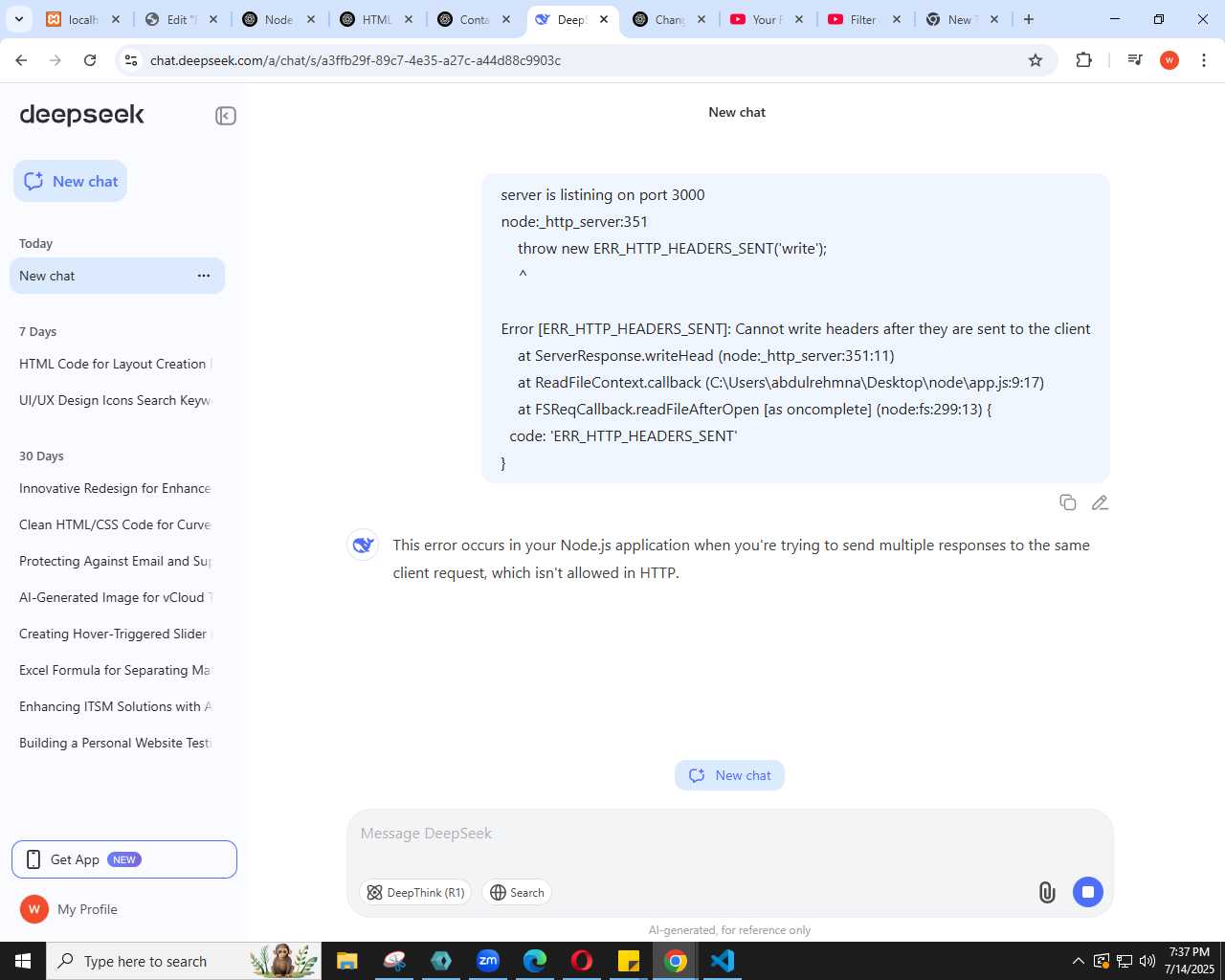
Task: Switch to the Edit tab
Action: pyautogui.click(x=182, y=19)
